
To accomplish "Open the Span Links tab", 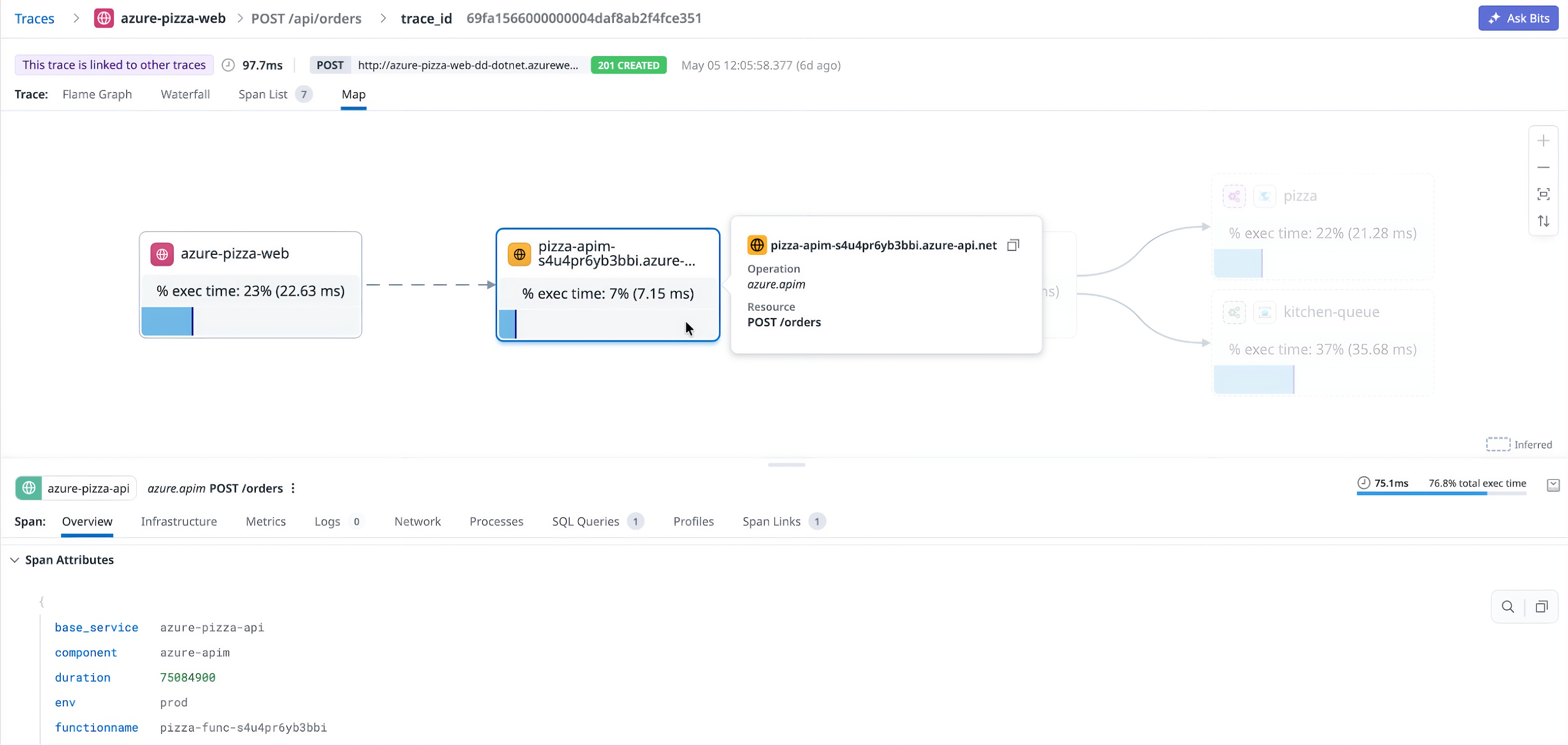I will 784,522.
